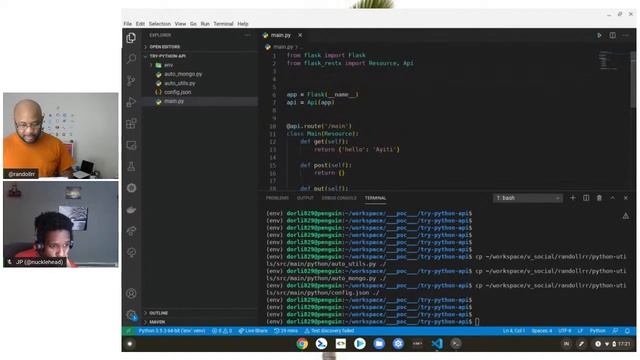The height and width of the screenshot is (360, 640).
Task: Split the editor to the right
Action: (613, 36)
